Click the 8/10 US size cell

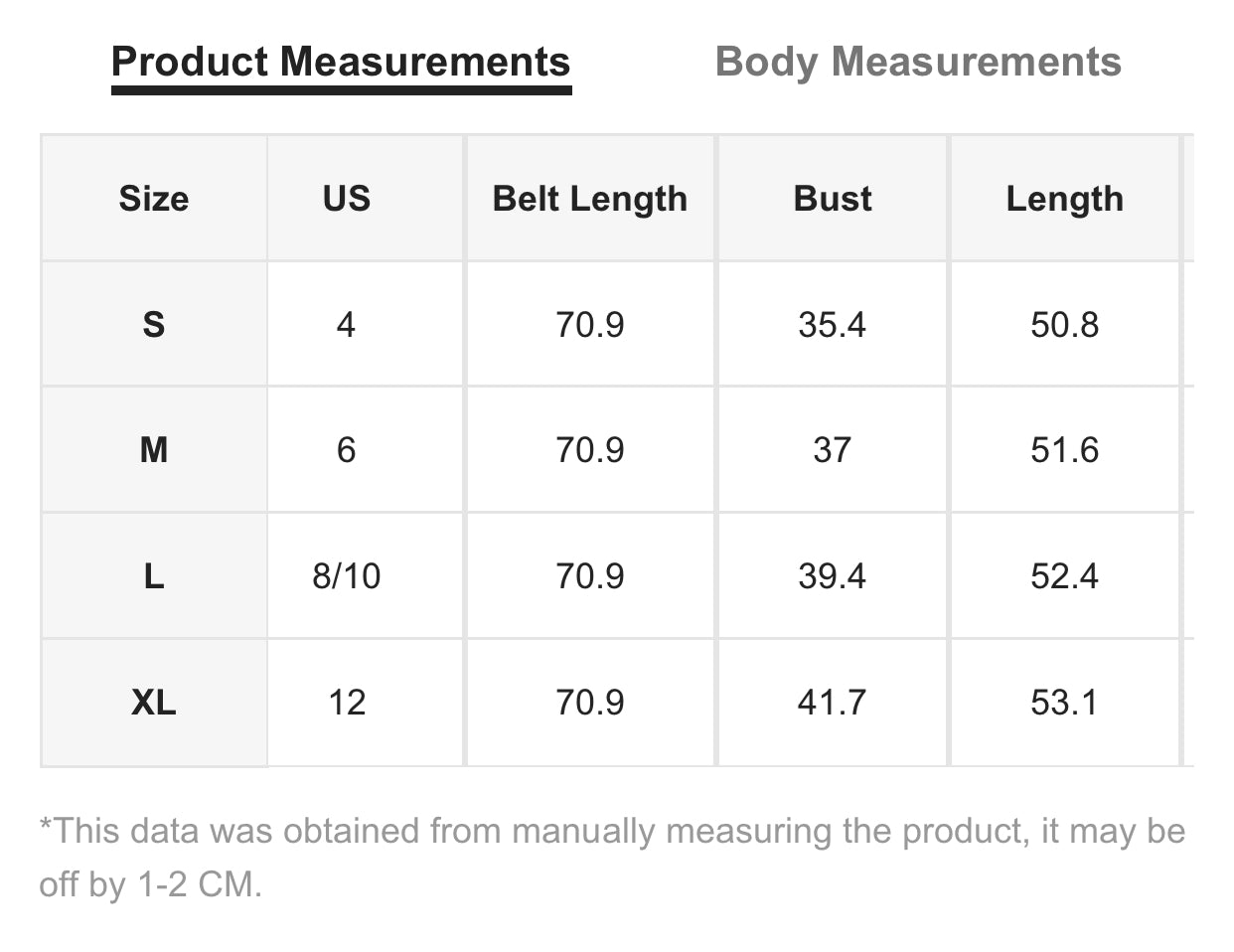point(346,576)
